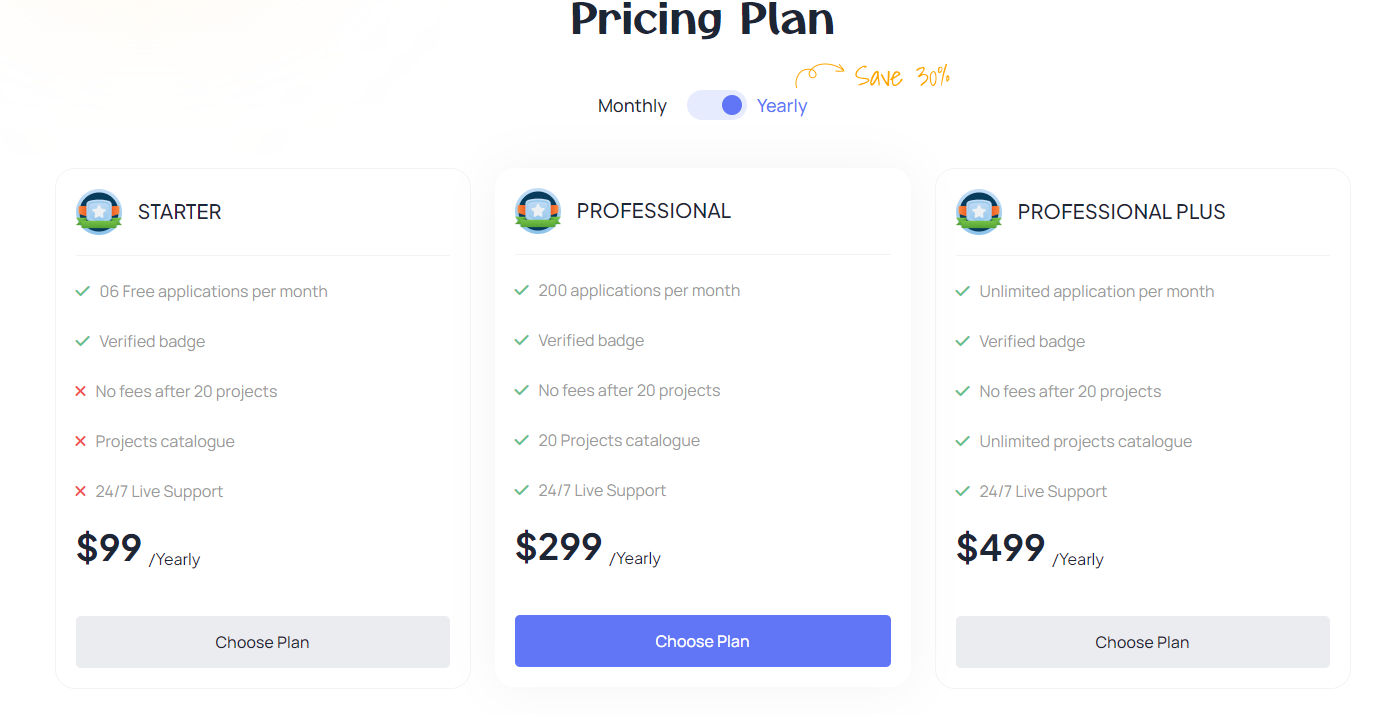Click the red X beside Projects catalogue
This screenshot has width=1382, height=715.
click(x=81, y=441)
